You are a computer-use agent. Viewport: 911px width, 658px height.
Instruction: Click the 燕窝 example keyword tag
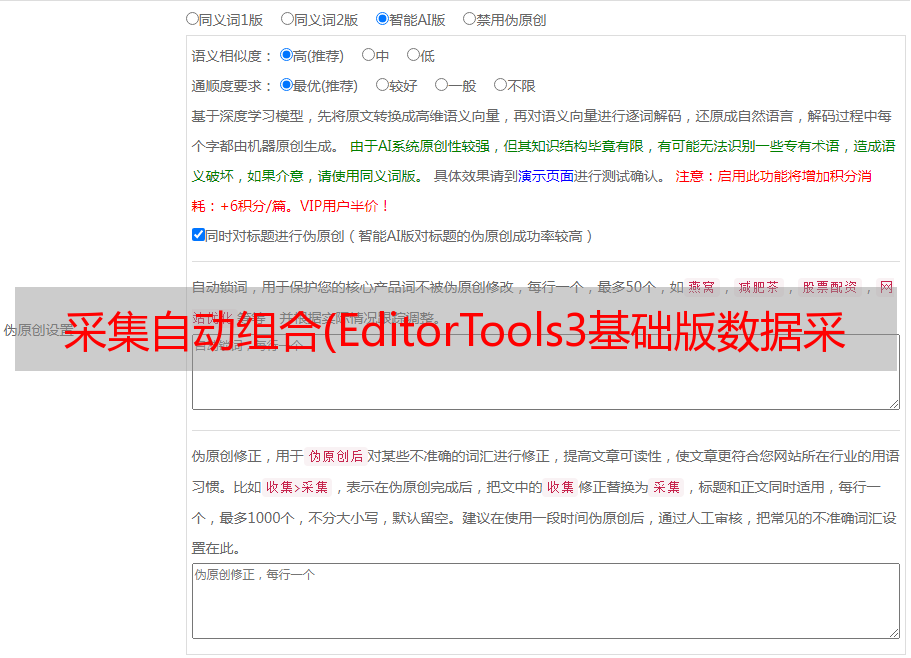point(701,287)
